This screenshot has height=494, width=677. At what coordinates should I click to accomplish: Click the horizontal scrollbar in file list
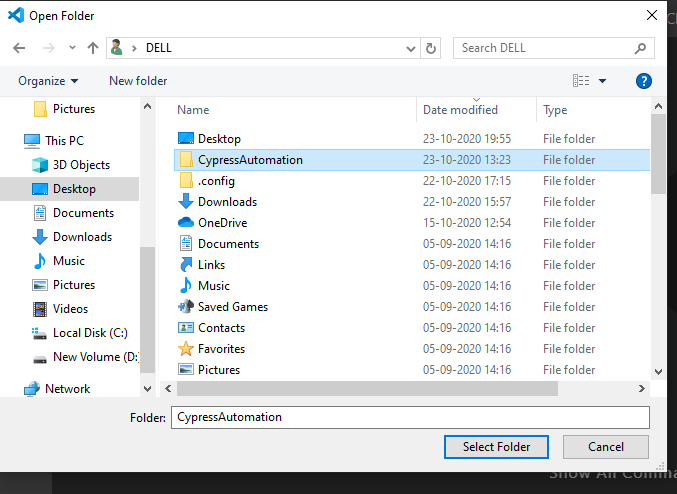pos(367,389)
